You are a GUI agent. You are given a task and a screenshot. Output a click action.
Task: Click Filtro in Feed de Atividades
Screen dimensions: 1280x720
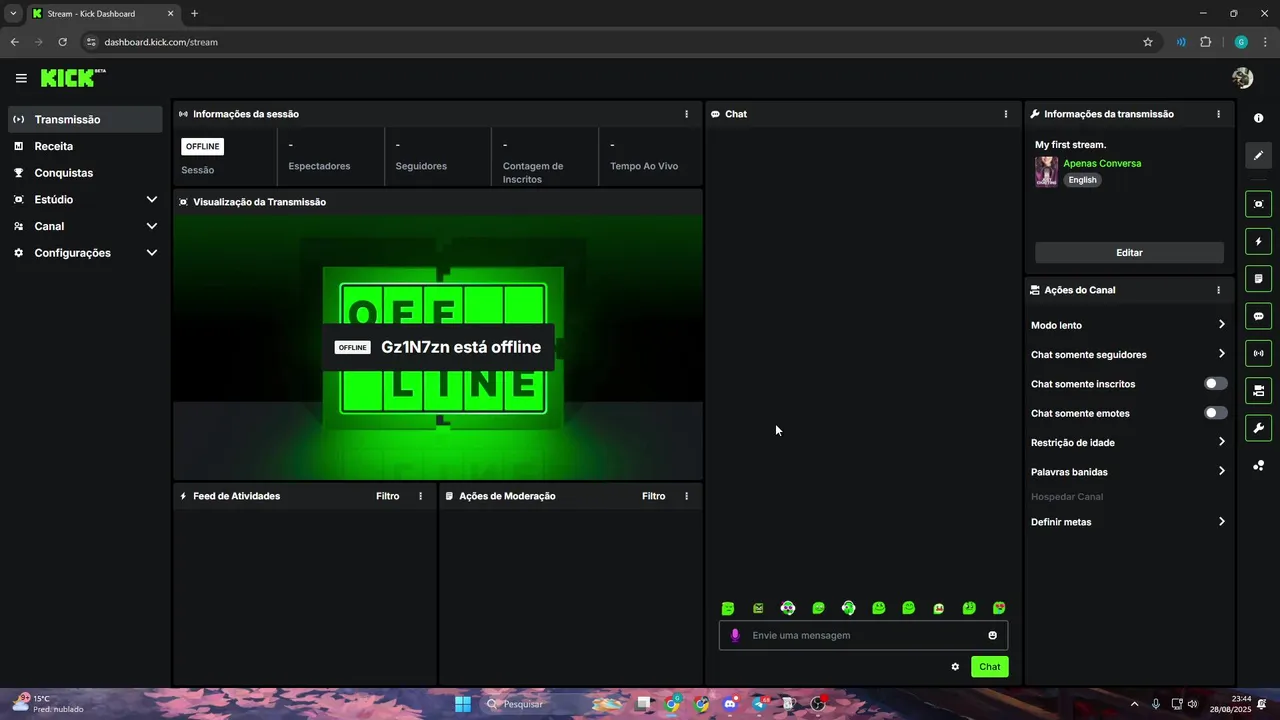(387, 496)
